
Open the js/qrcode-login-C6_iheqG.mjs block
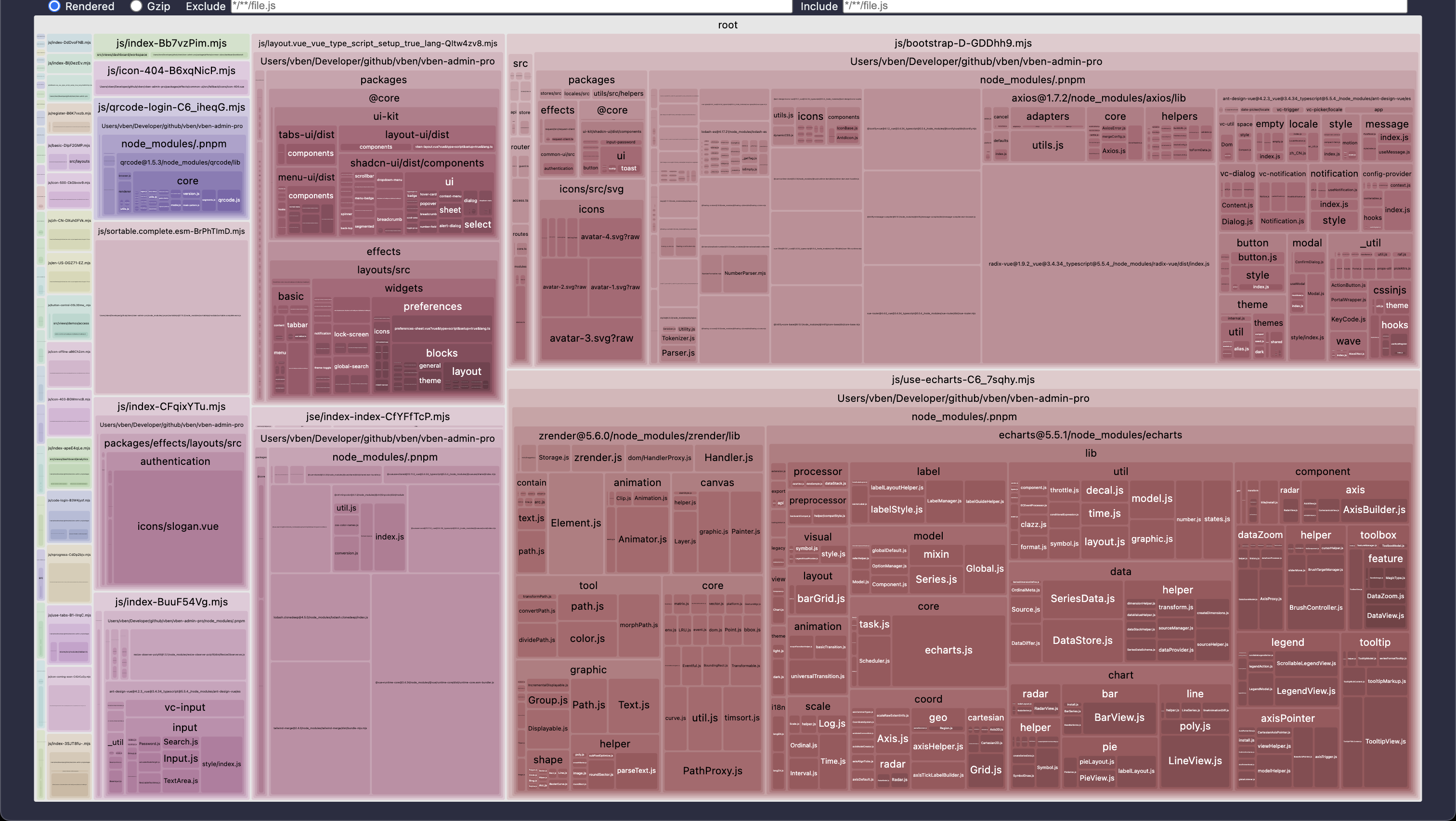click(171, 107)
